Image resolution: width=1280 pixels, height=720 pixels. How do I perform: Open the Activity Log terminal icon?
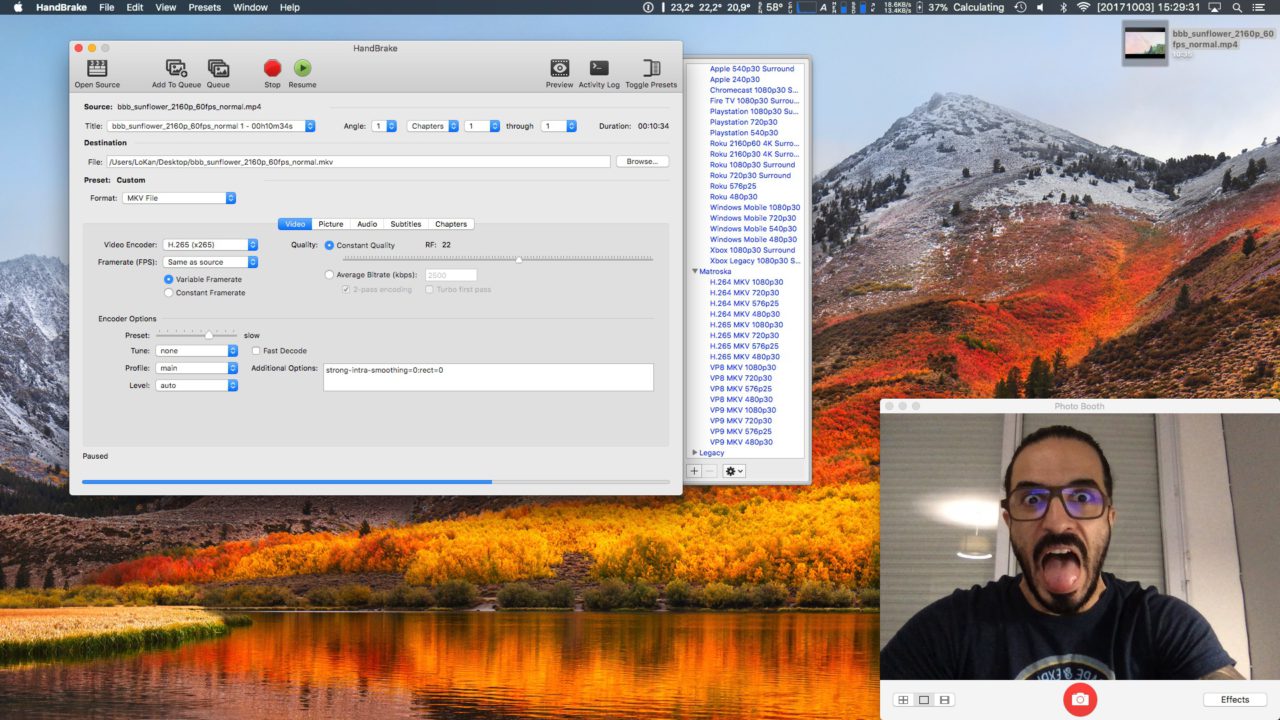[599, 69]
